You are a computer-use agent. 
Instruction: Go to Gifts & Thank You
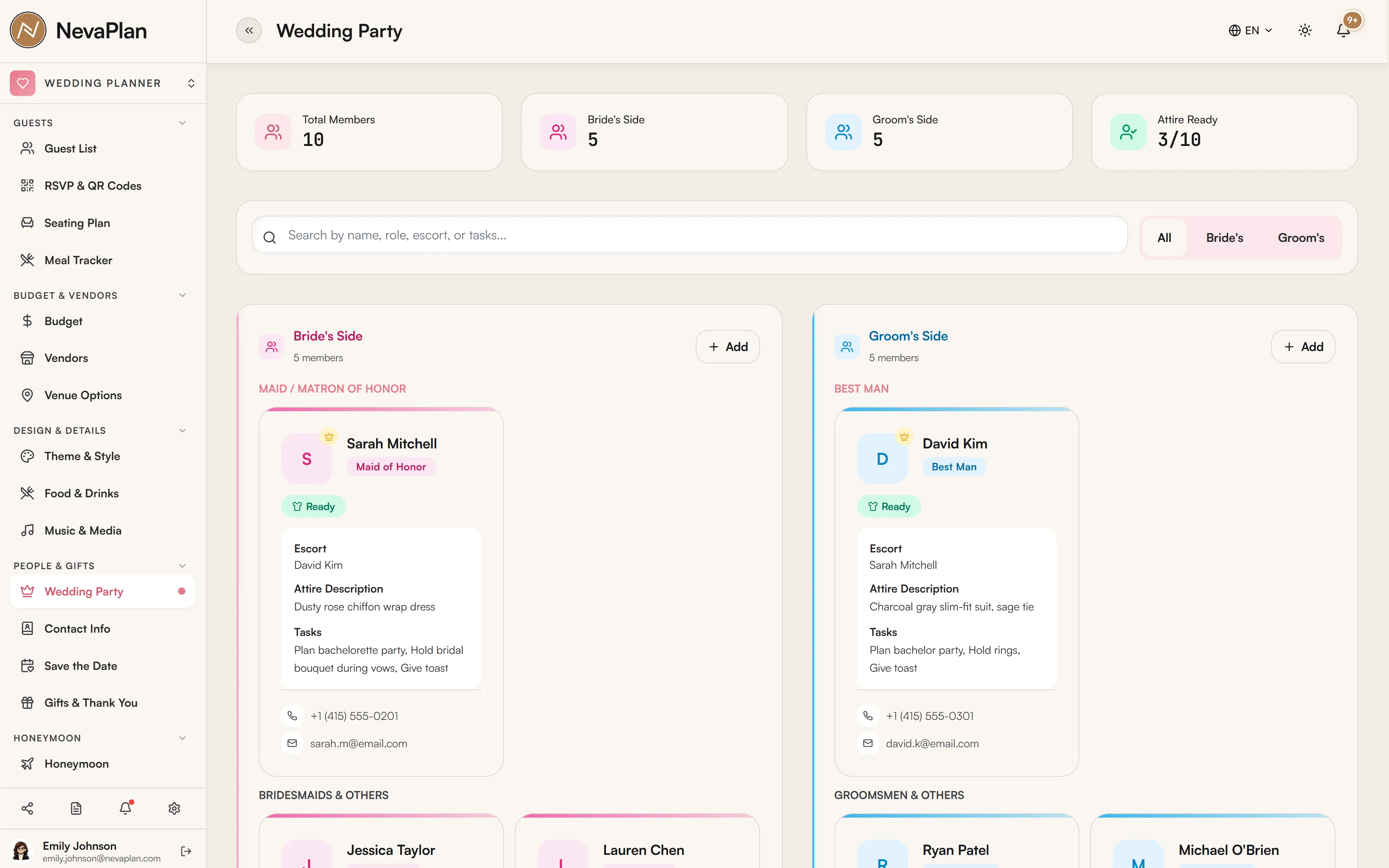tap(103, 703)
